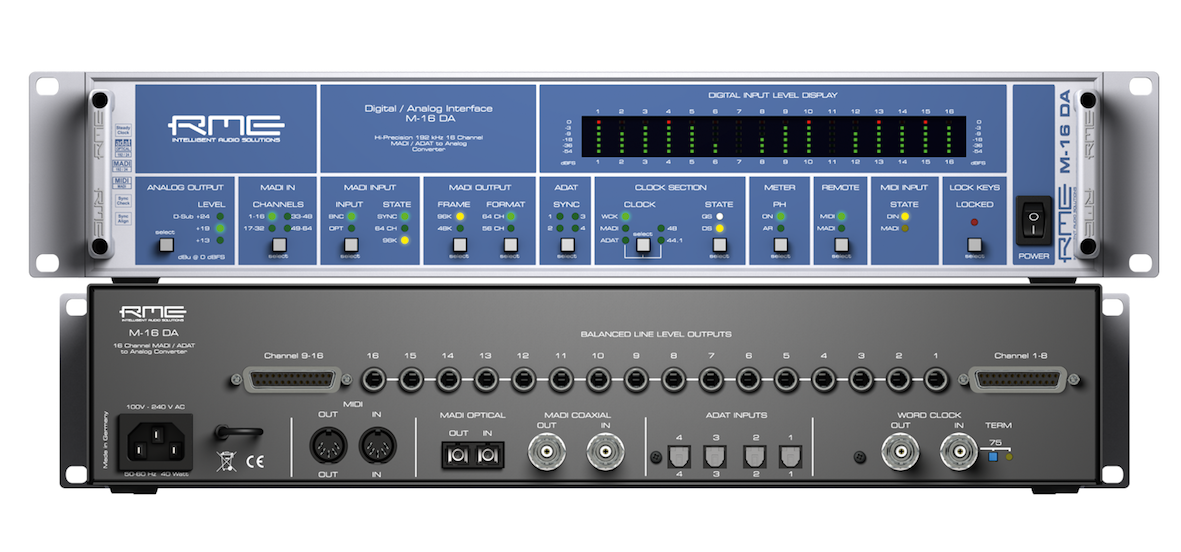Click the 1-16 MADI channels LED
Screen dimensions: 1181x552
click(x=272, y=216)
